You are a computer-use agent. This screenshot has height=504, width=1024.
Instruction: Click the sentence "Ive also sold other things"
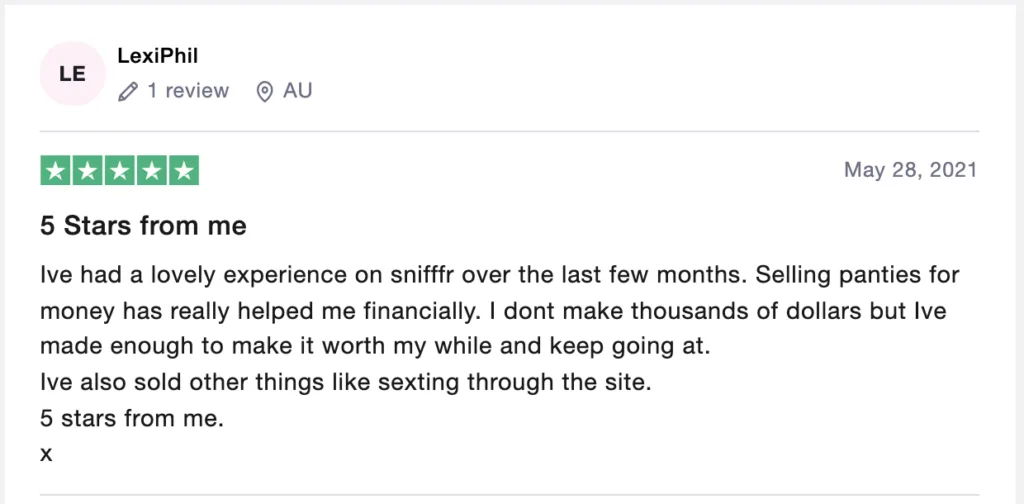click(346, 383)
